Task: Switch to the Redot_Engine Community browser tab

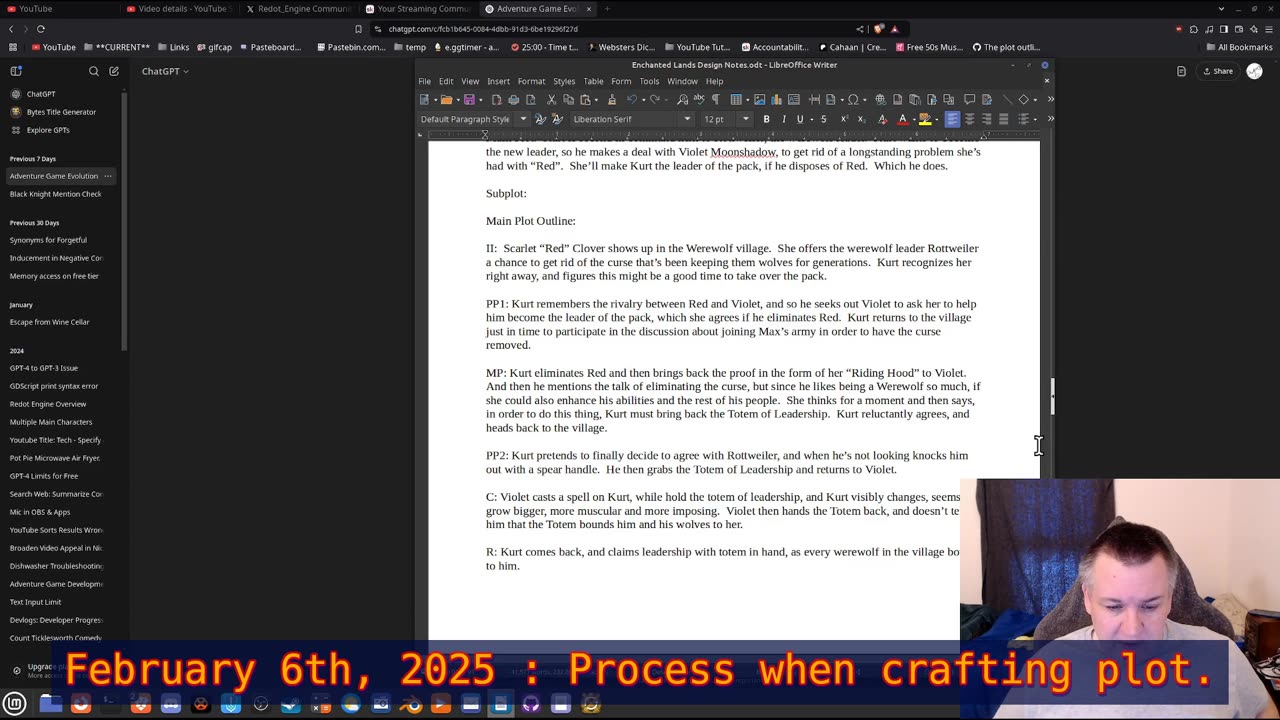Action: (298, 9)
